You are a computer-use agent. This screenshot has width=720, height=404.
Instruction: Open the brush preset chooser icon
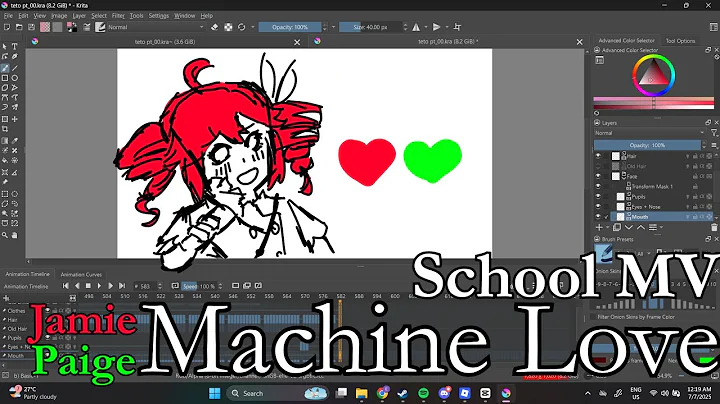point(100,27)
